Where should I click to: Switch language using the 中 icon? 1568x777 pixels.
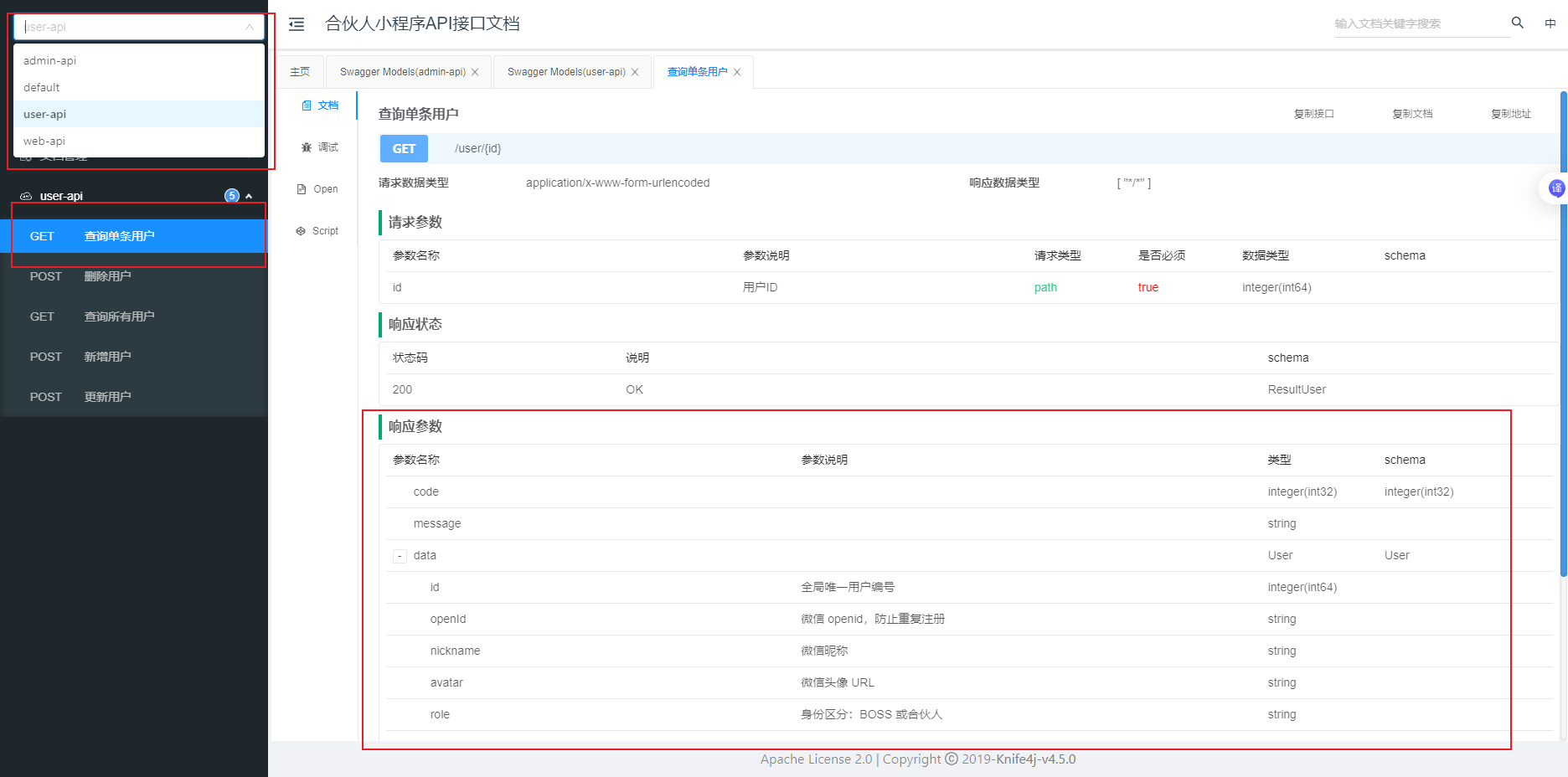[x=1550, y=23]
